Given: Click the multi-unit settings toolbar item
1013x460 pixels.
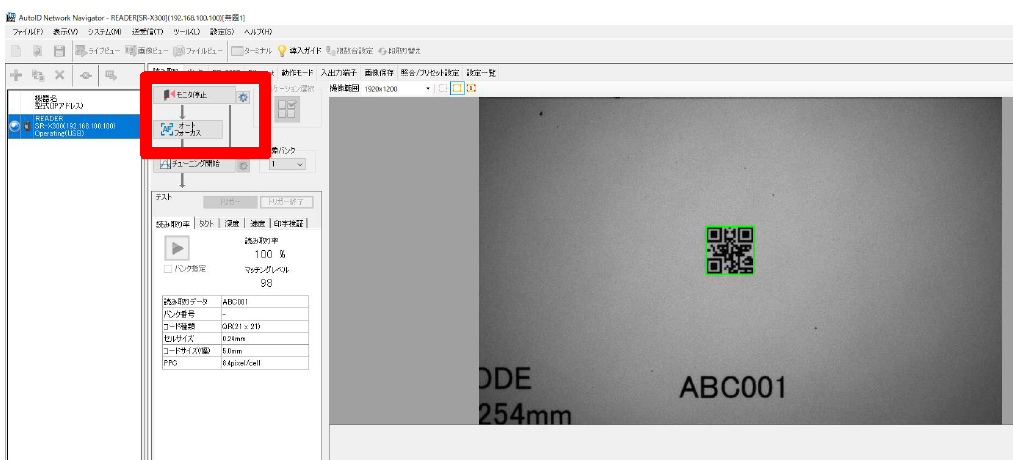Looking at the screenshot, I should (350, 50).
